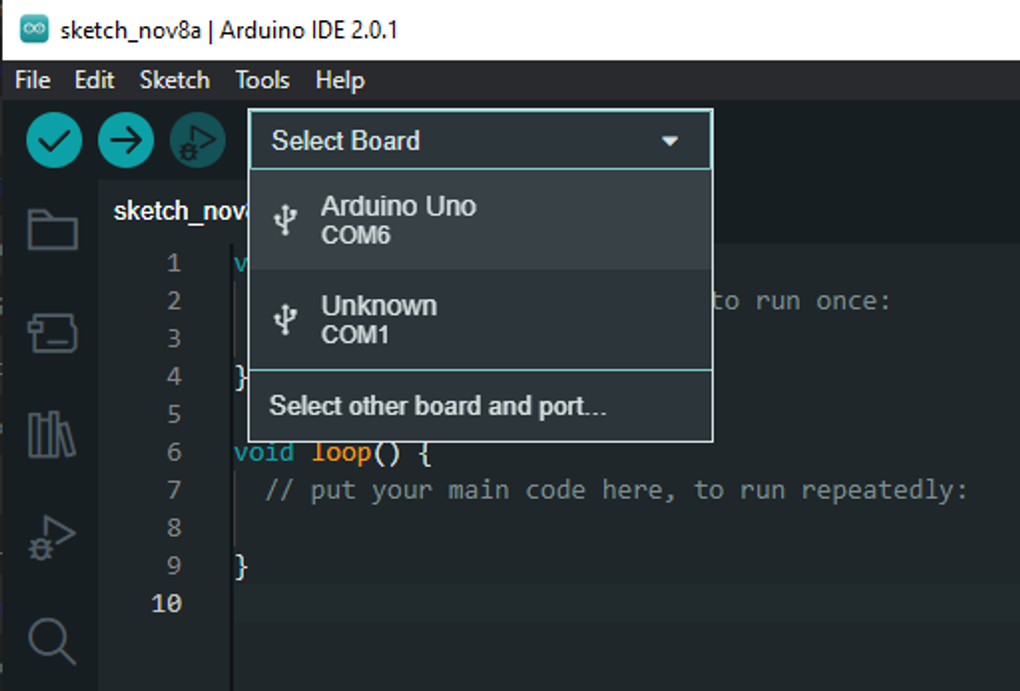Open the Debug panel in sidebar
The height and width of the screenshot is (691, 1020).
52,537
